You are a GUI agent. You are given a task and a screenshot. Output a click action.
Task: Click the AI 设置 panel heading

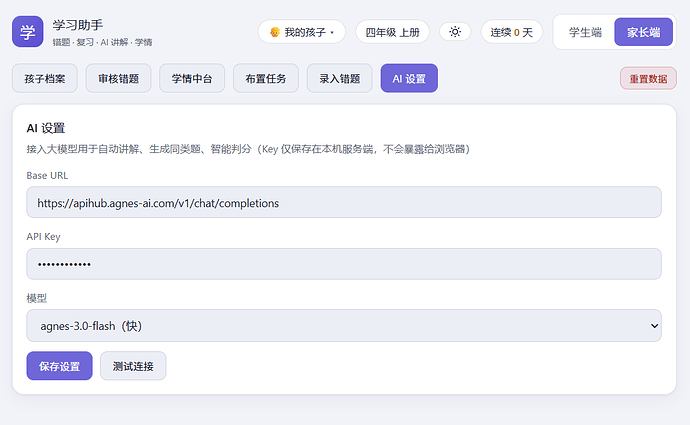click(46, 128)
